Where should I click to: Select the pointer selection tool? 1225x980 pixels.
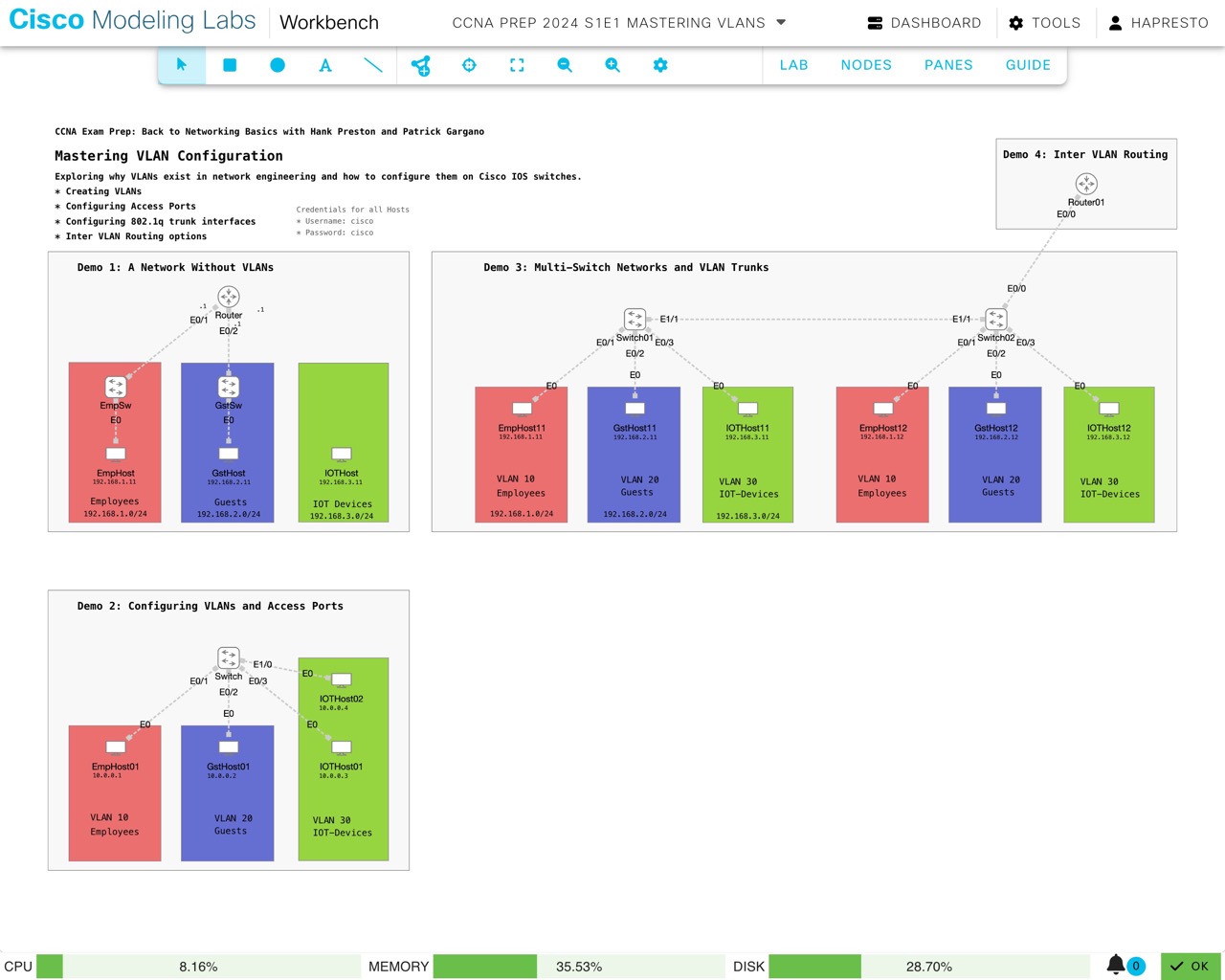[x=182, y=65]
